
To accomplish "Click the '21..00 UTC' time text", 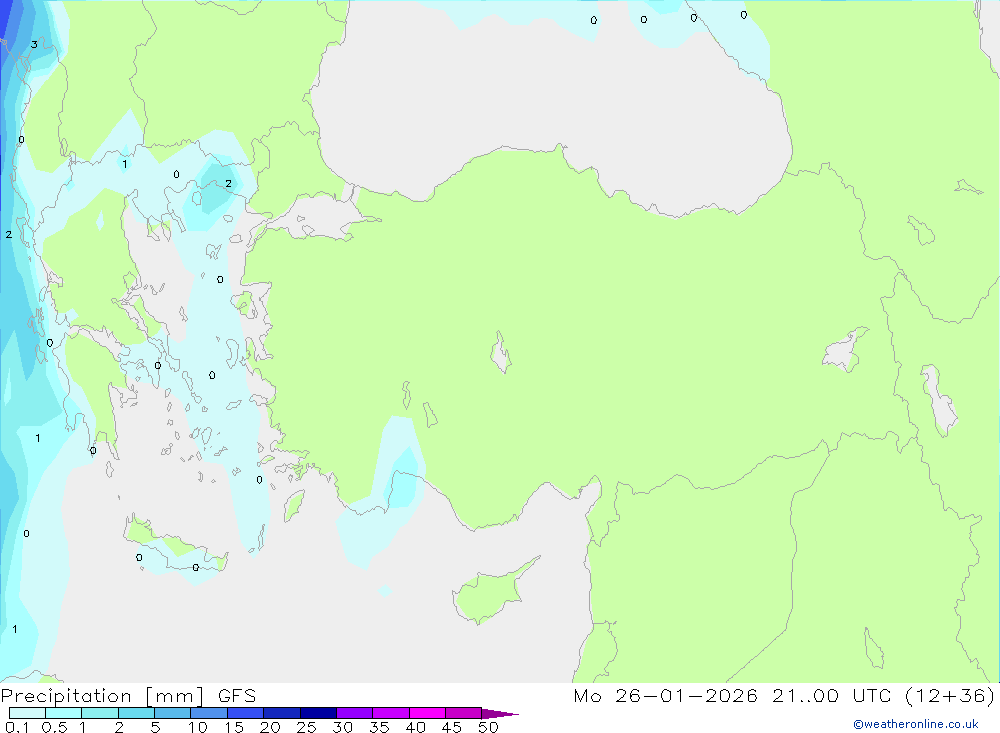I will pyautogui.click(x=834, y=696).
